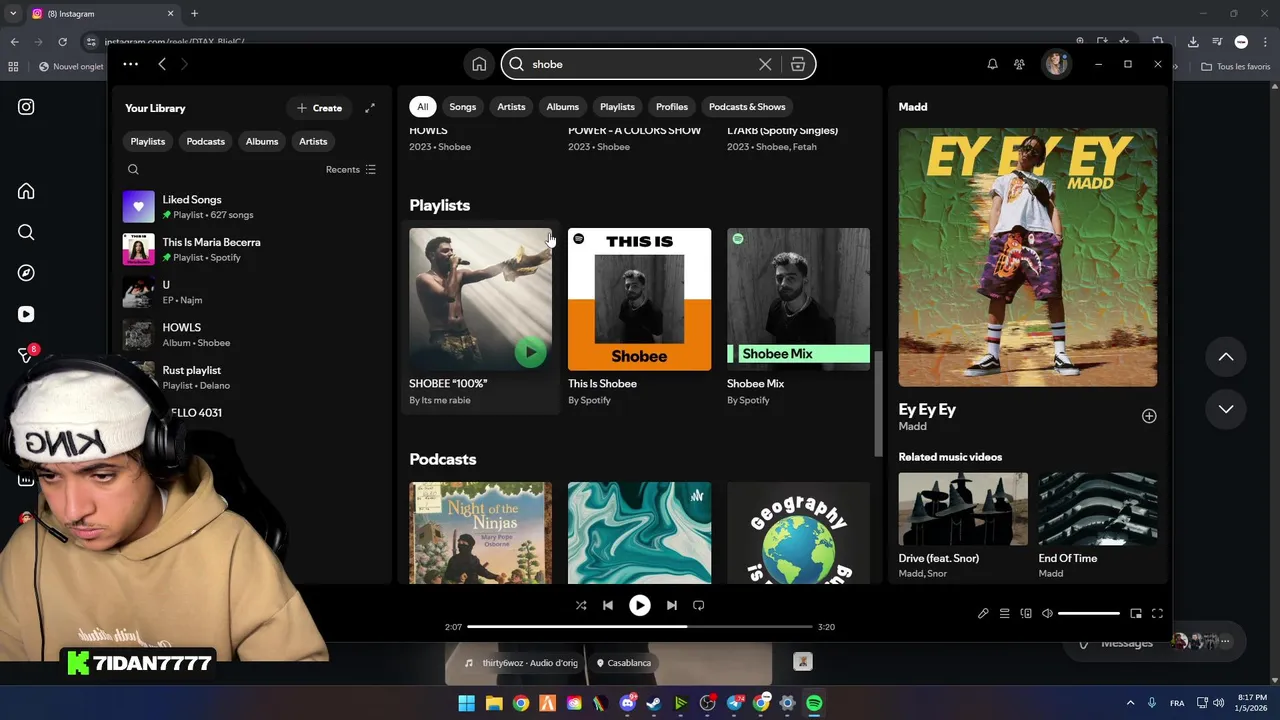Seek in the track progress bar
The height and width of the screenshot is (720, 1280).
(639, 627)
